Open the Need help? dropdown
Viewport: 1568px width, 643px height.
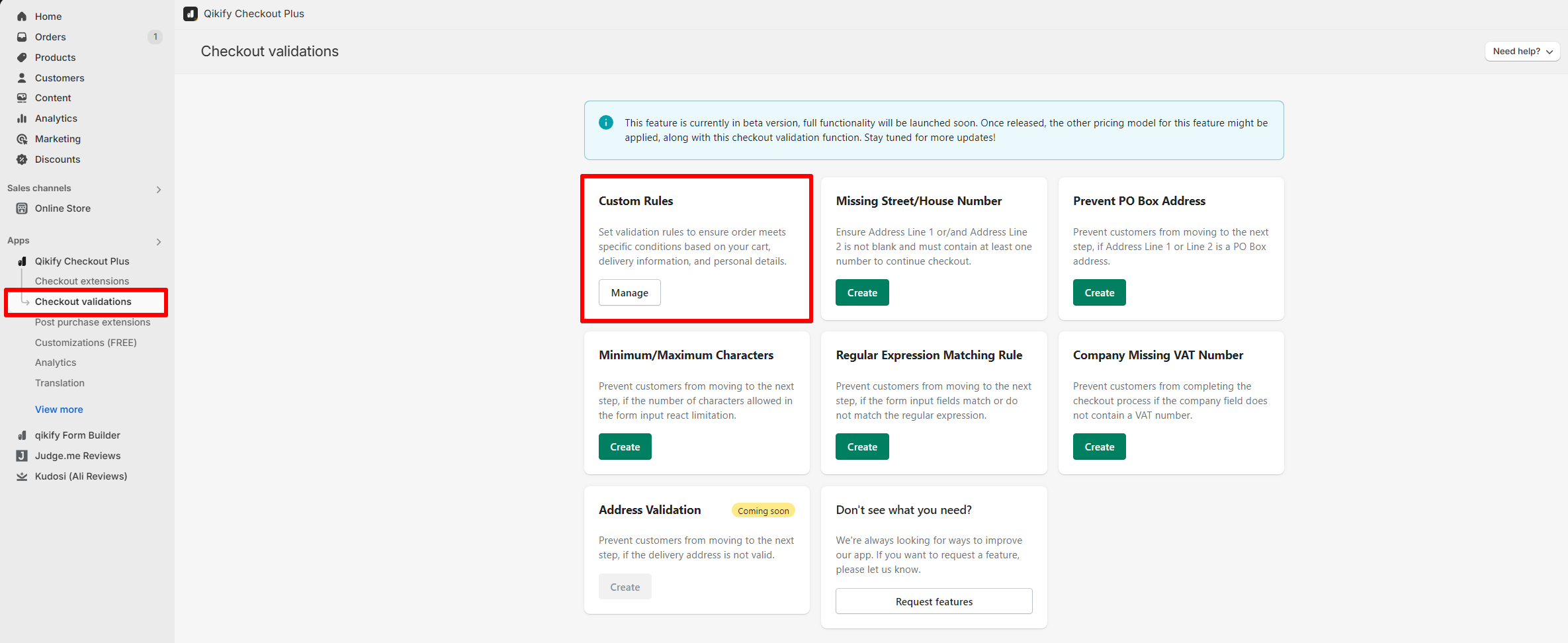coord(1522,52)
